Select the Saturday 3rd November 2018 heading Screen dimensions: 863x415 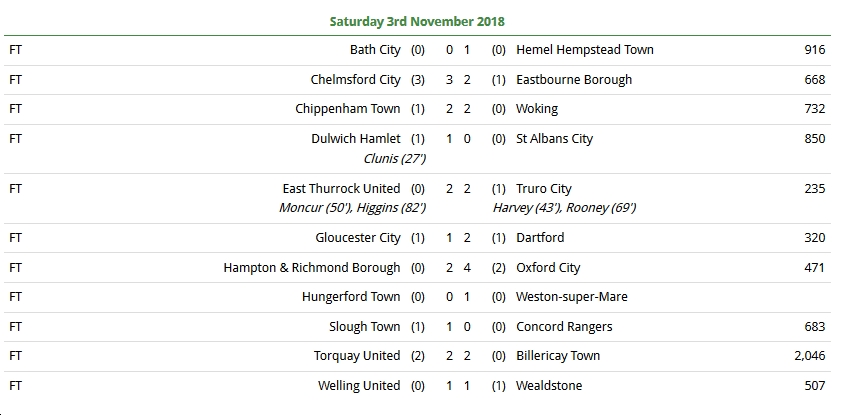click(x=417, y=21)
